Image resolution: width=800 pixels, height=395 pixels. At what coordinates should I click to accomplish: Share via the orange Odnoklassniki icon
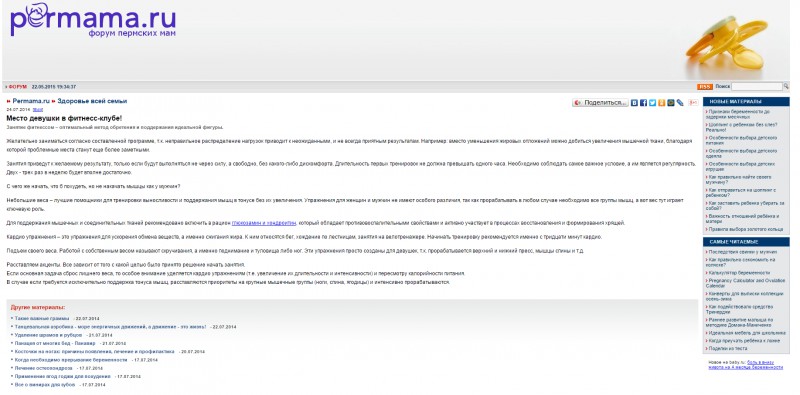point(661,103)
